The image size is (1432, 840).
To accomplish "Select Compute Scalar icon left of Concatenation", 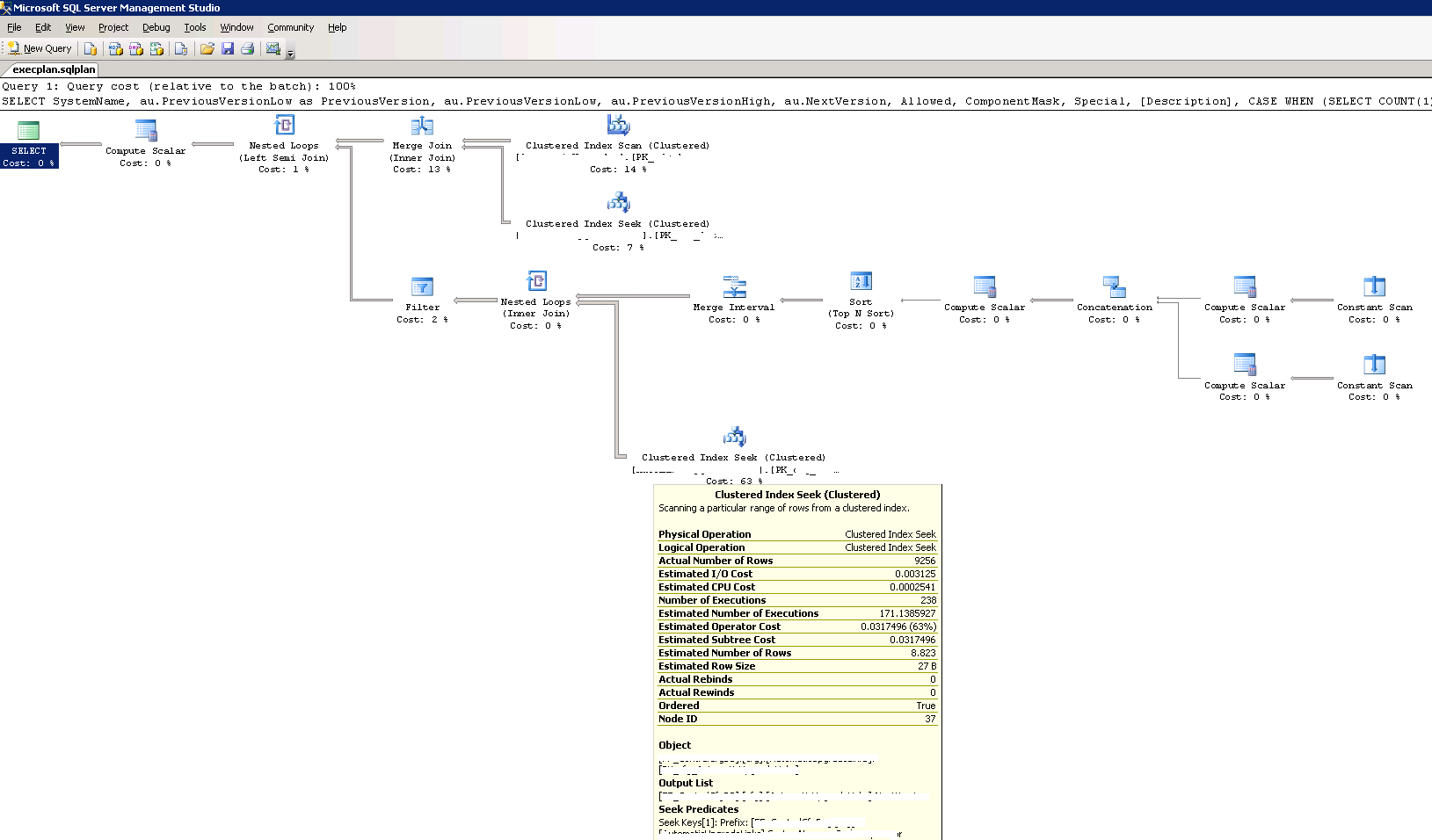I will 985,287.
